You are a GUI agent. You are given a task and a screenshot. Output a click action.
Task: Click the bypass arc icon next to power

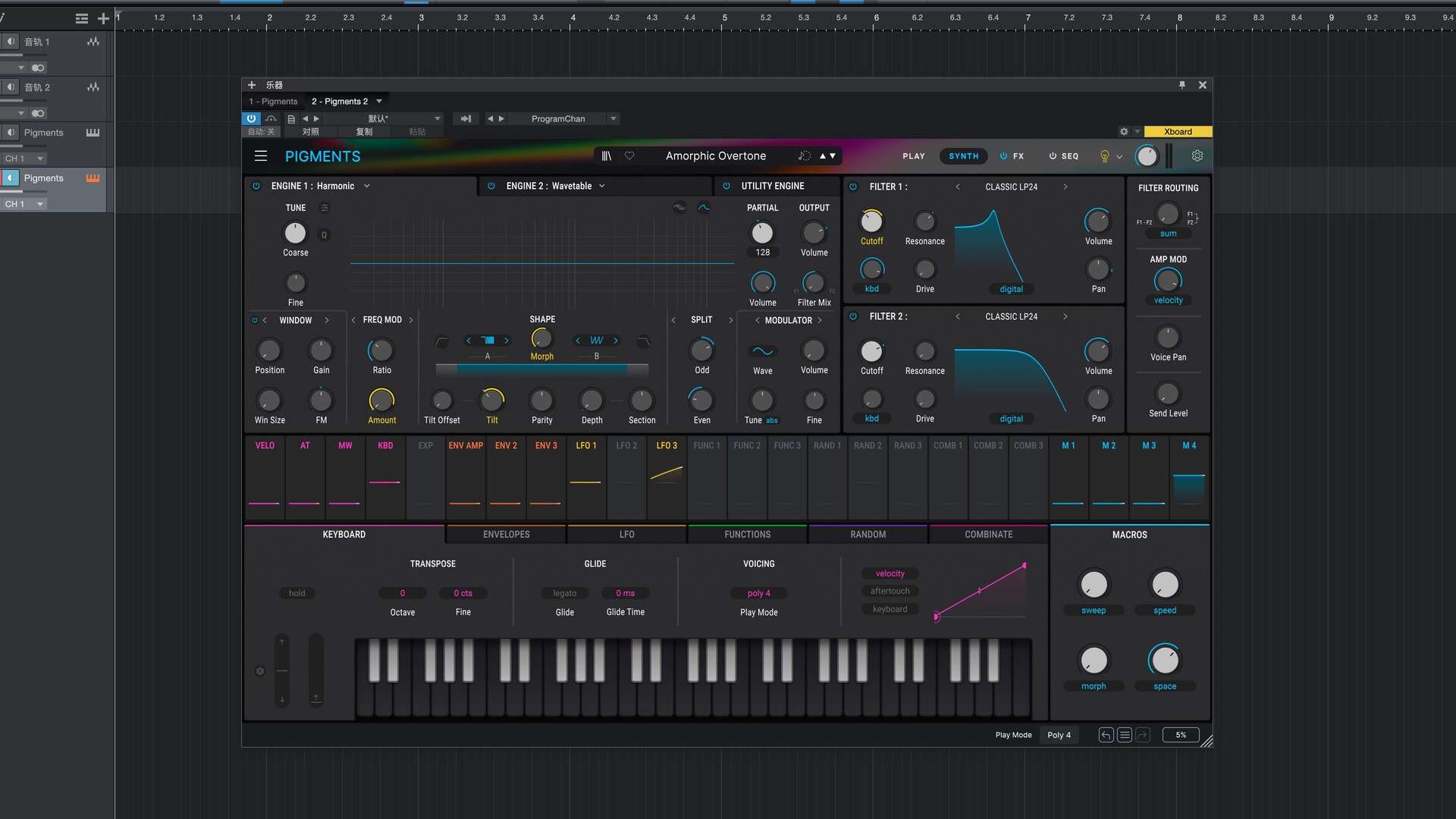click(x=271, y=119)
